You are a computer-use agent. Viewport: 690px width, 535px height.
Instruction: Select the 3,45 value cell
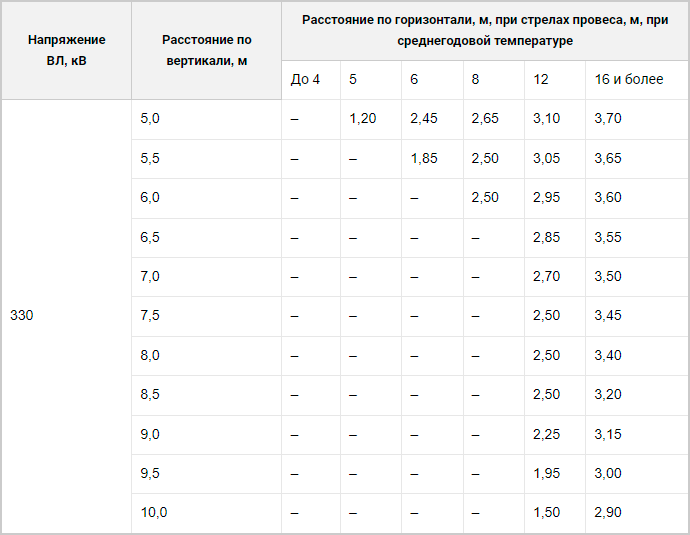tap(637, 316)
